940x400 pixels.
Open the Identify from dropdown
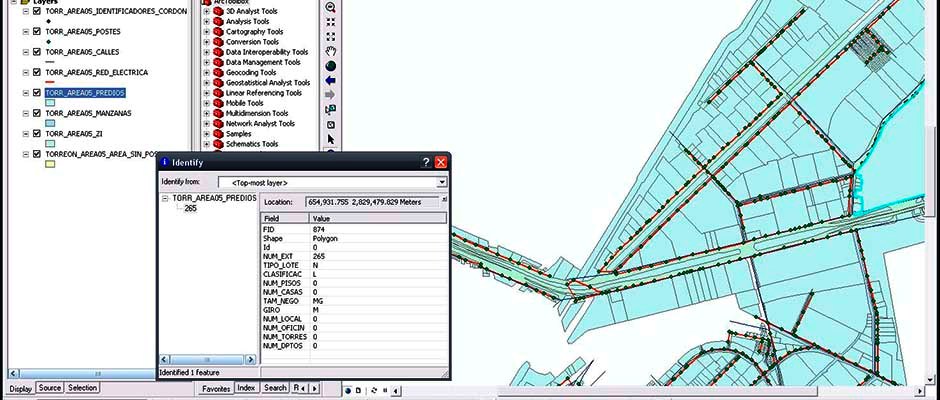pos(442,182)
